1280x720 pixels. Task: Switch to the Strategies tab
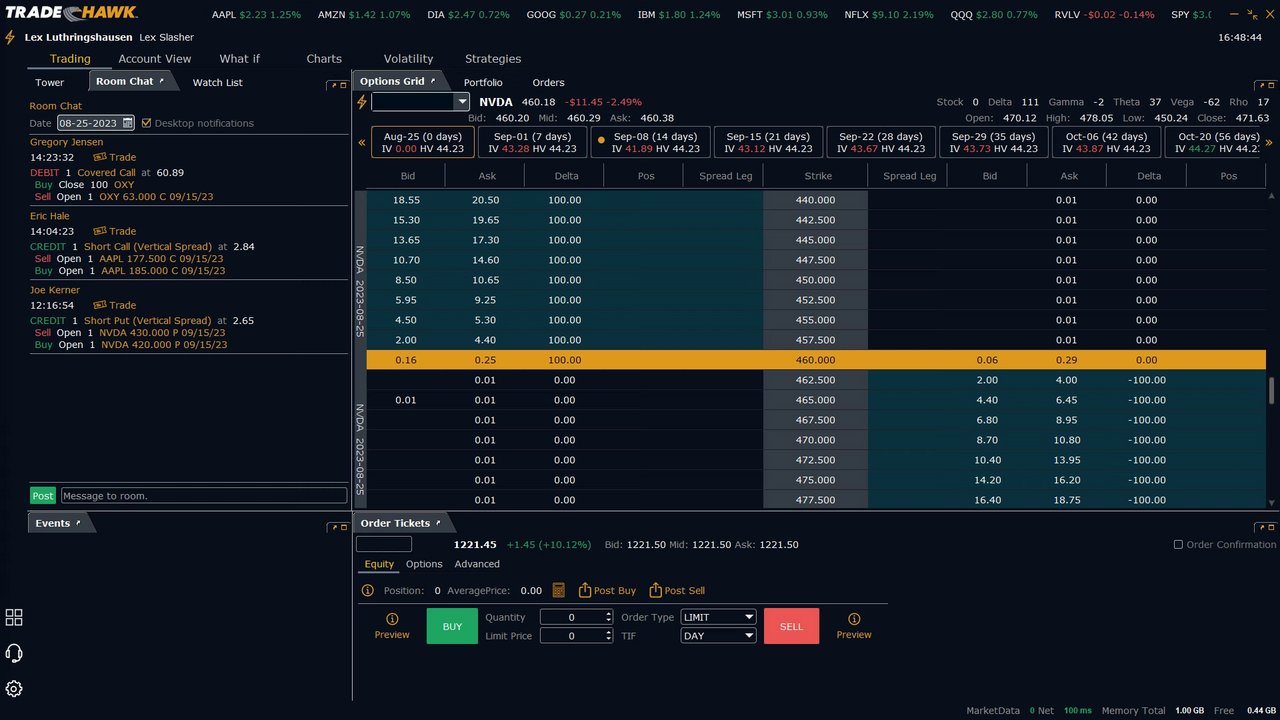point(493,59)
